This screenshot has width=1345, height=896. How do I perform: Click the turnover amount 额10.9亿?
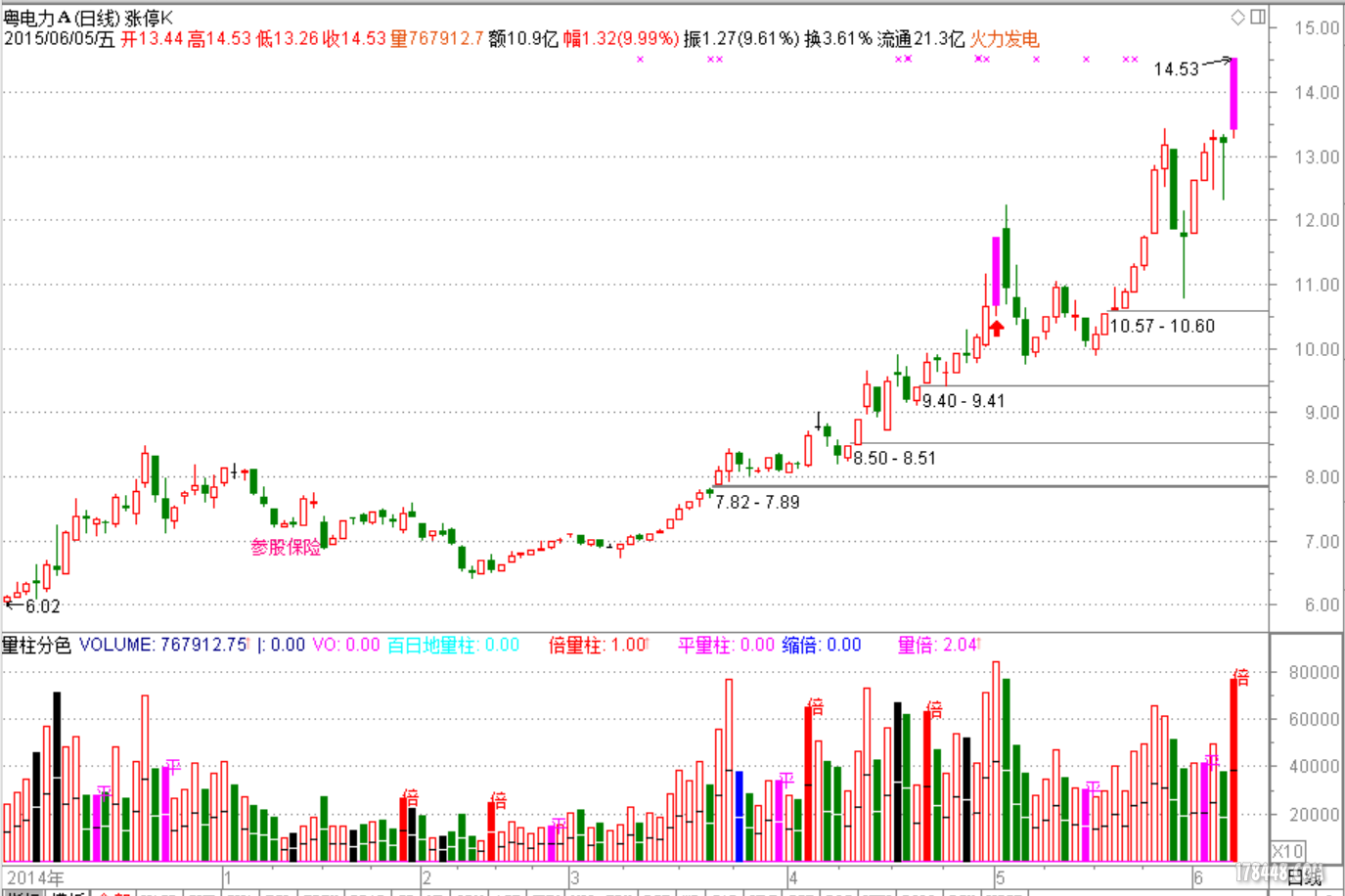(x=523, y=39)
